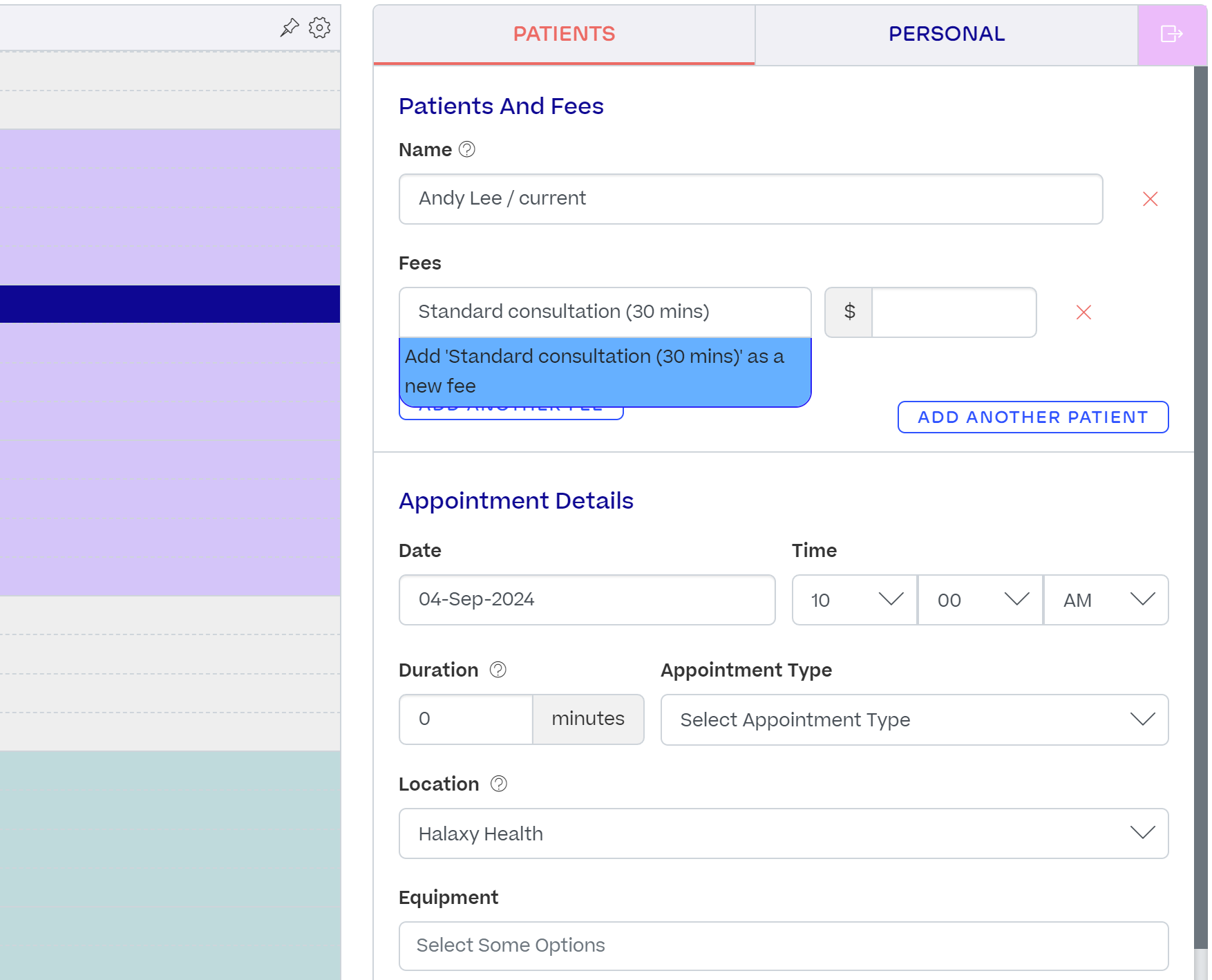The image size is (1212, 980).
Task: Click the help icon next to Duration
Action: pos(498,670)
